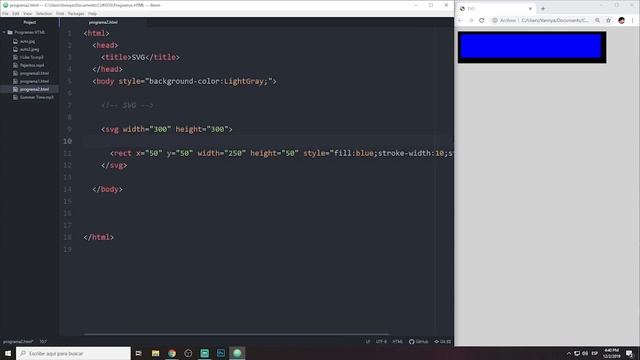Select programa2.html in the tree view
The height and width of the screenshot is (360, 640).
(34, 89)
